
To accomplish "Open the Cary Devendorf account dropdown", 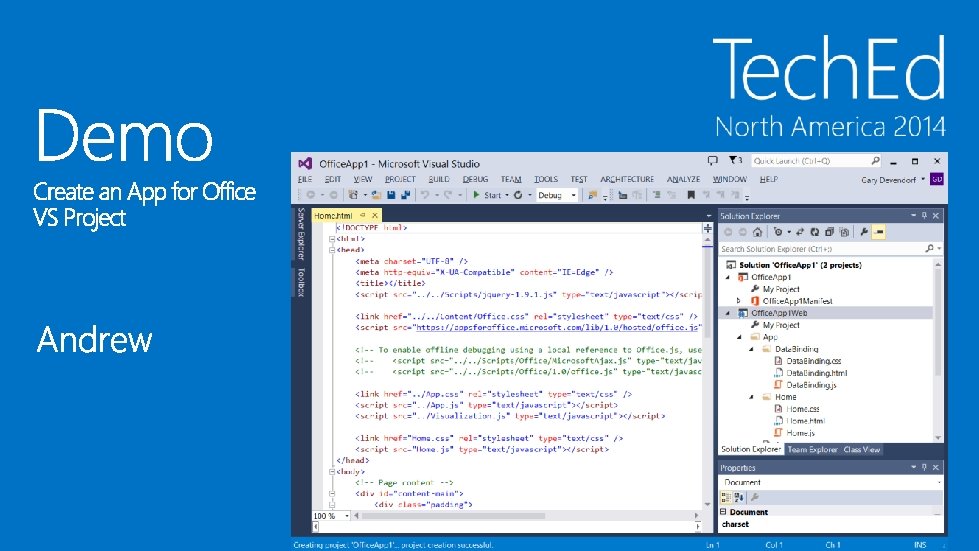I will 923,180.
